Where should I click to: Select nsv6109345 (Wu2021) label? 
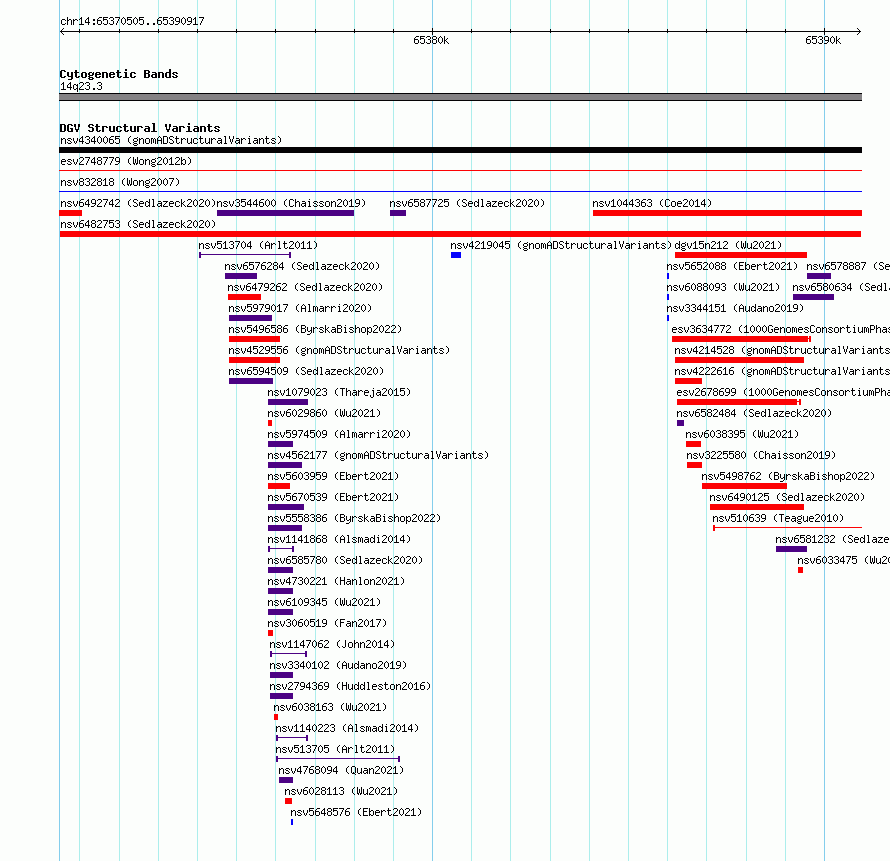(324, 602)
